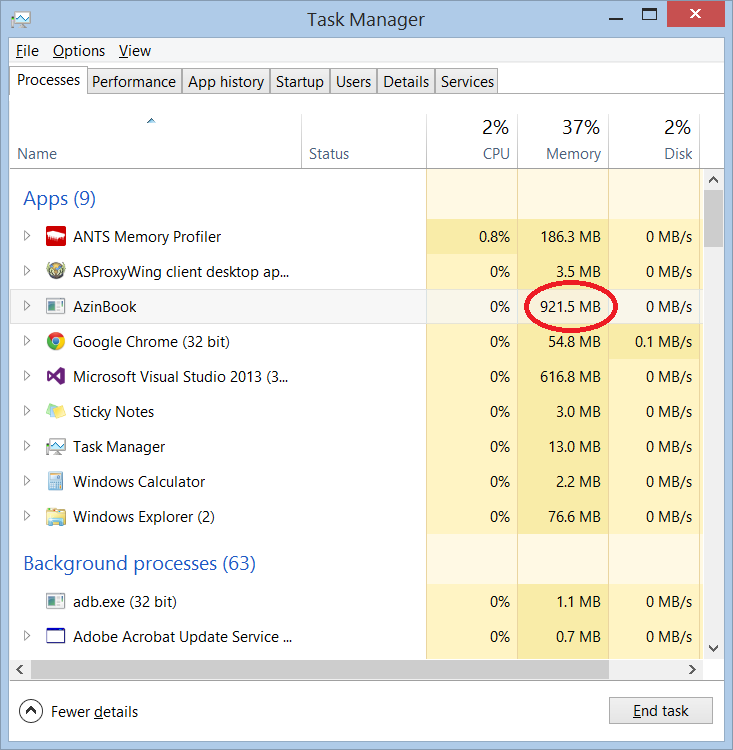Sort by the Name column header
Viewport: 733px width, 750px height.
[x=155, y=142]
